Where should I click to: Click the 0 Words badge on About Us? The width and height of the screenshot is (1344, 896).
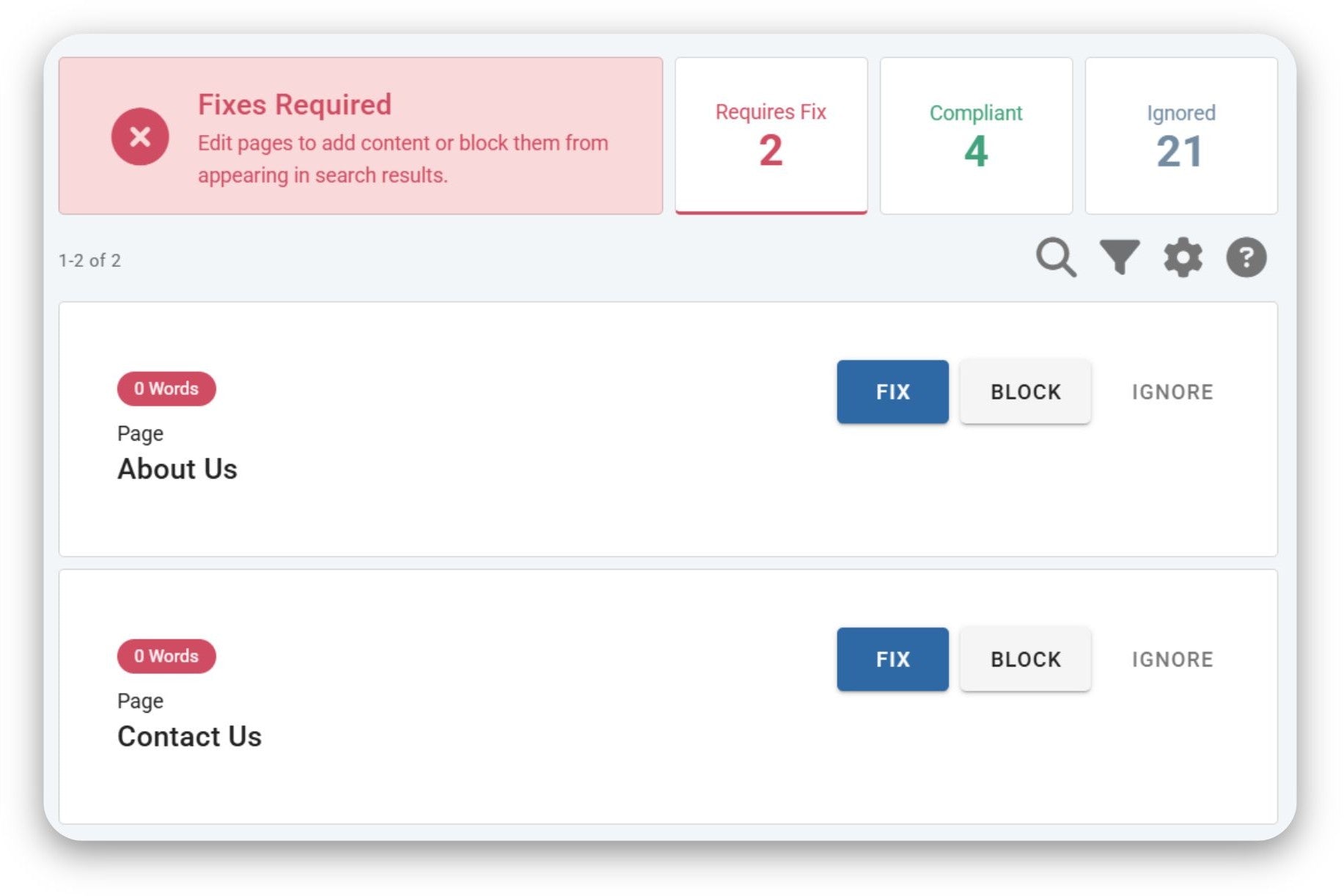tap(166, 389)
